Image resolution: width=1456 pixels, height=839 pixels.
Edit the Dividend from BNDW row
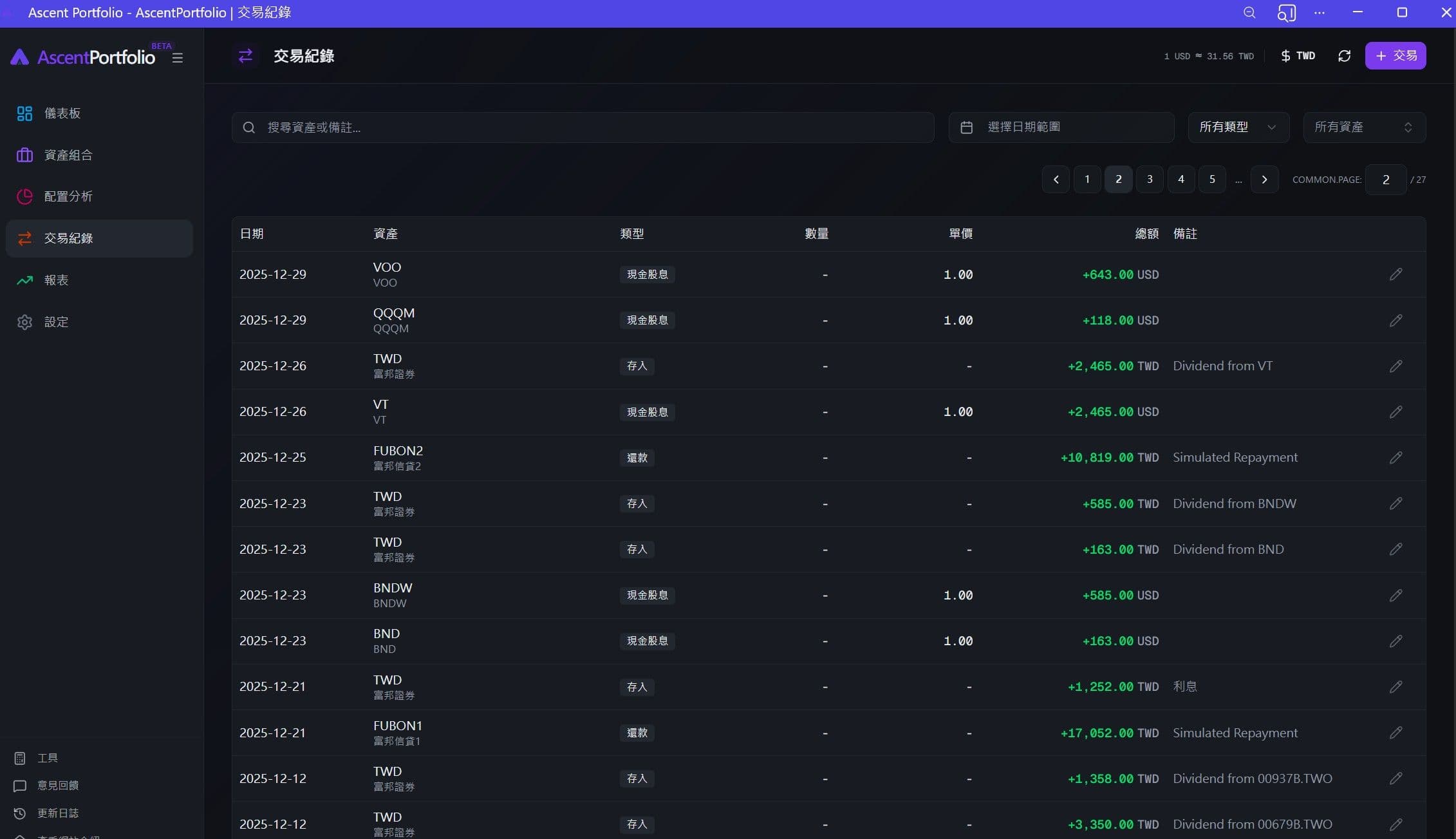tap(1395, 504)
